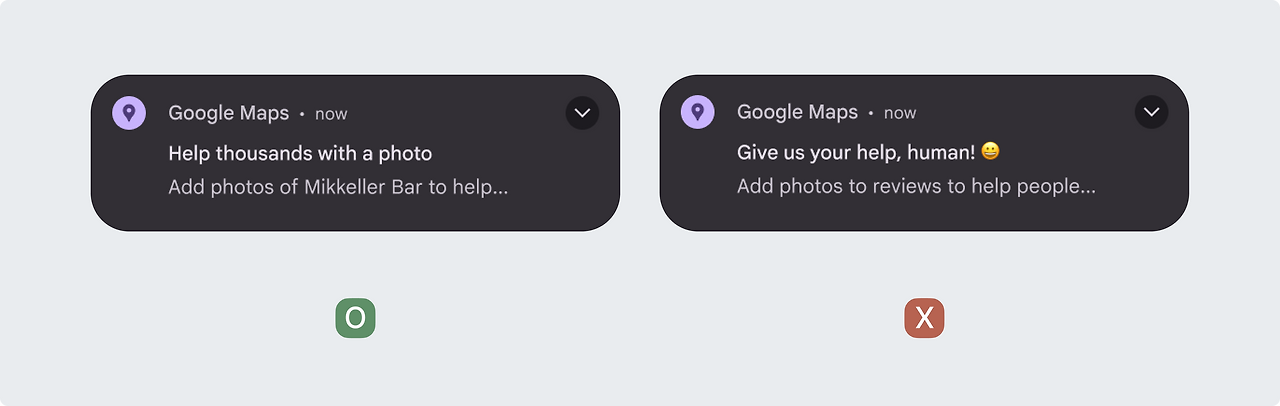Click the green O badge
The width and height of the screenshot is (1280, 406).
click(x=355, y=318)
